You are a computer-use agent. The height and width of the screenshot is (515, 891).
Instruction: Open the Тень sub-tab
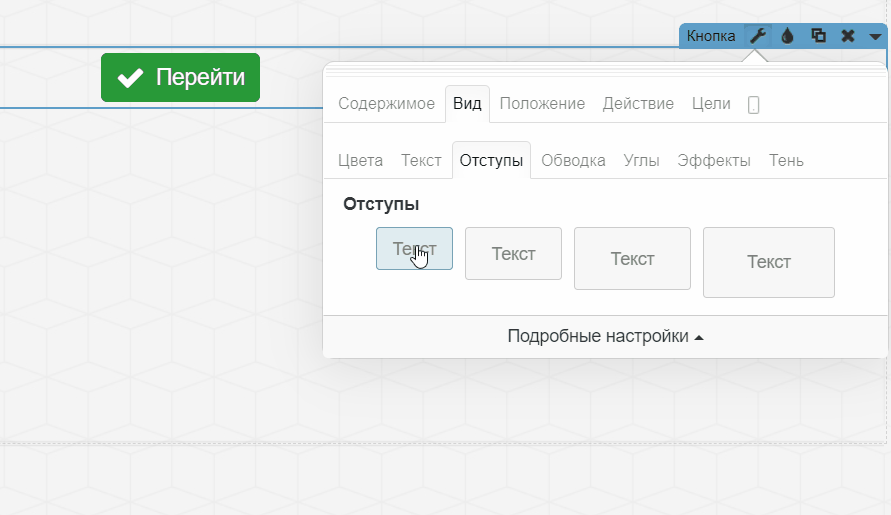click(786, 160)
